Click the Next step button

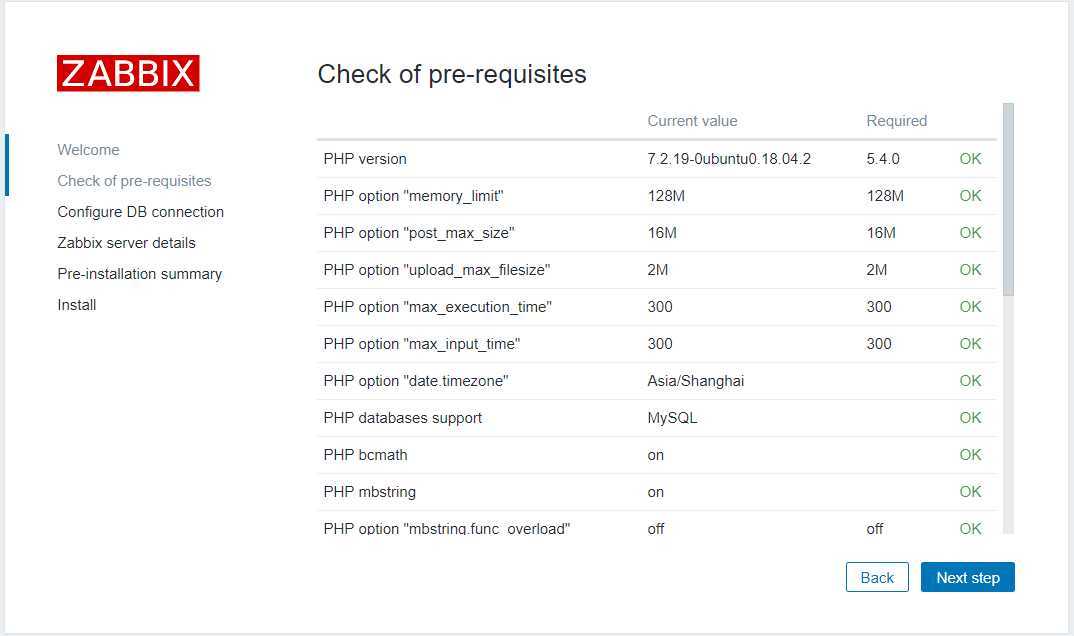pyautogui.click(x=967, y=577)
